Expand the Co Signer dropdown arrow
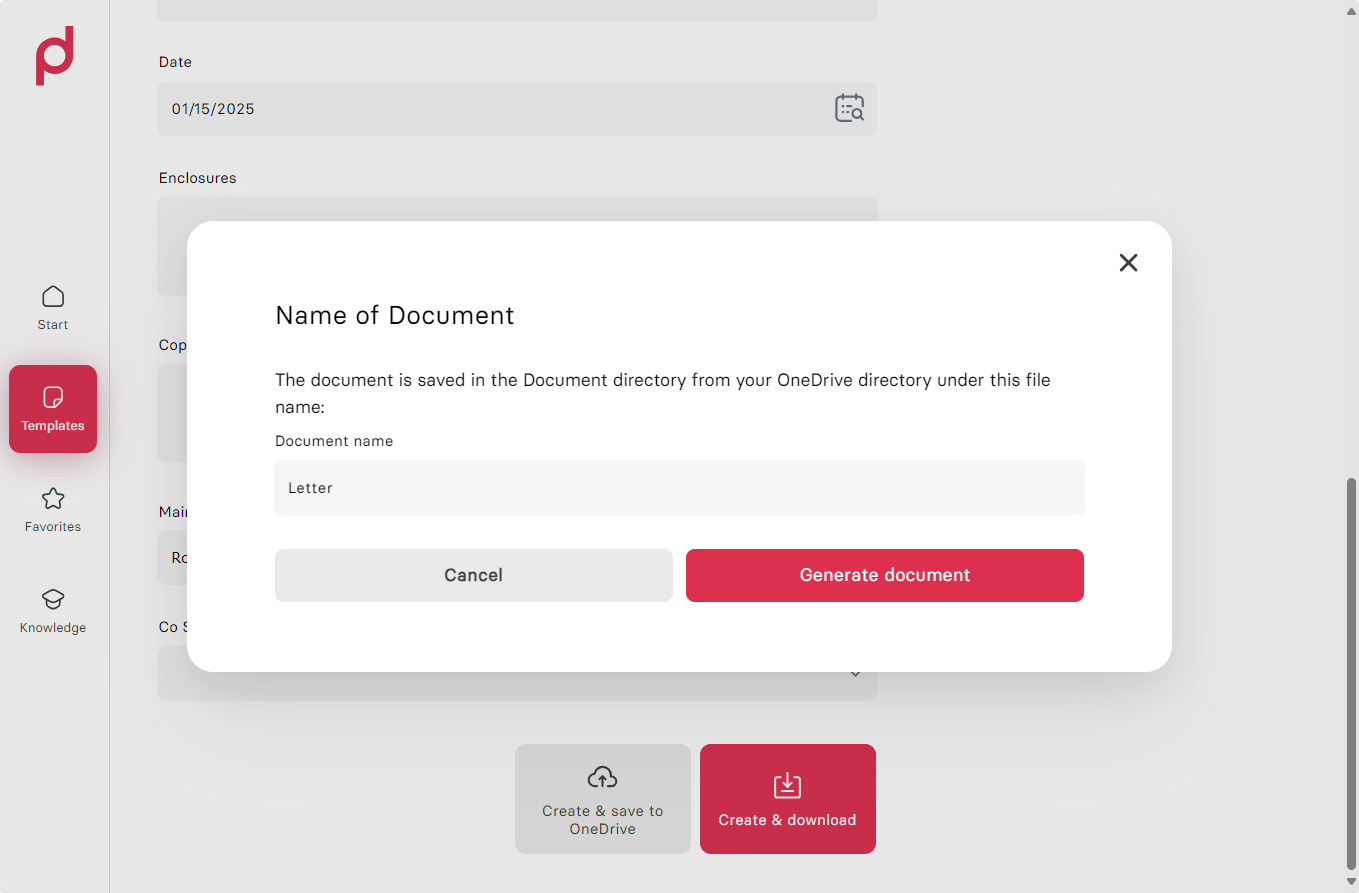The image size is (1359, 893). 856,674
